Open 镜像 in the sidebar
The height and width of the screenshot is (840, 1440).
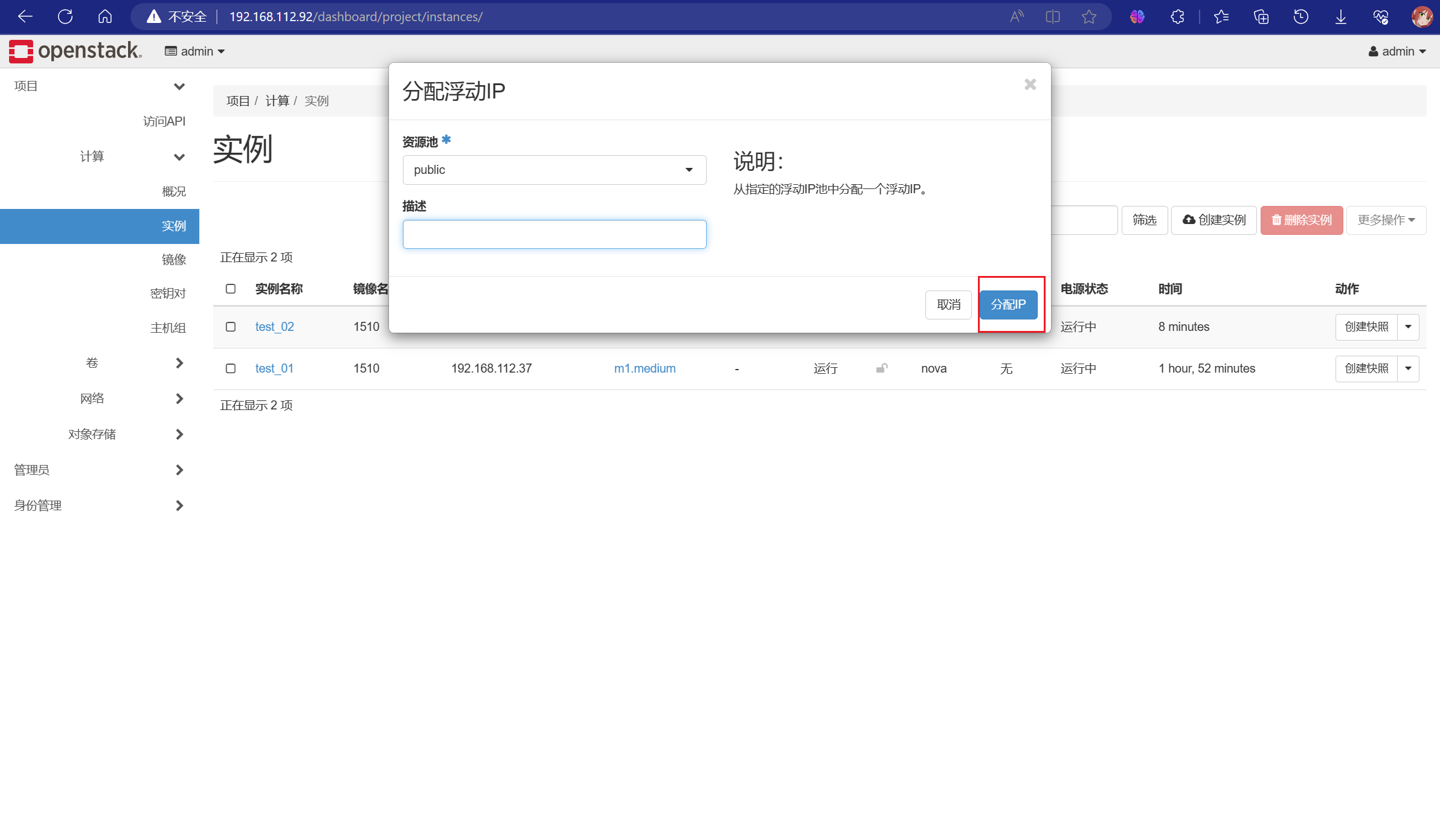pos(173,260)
